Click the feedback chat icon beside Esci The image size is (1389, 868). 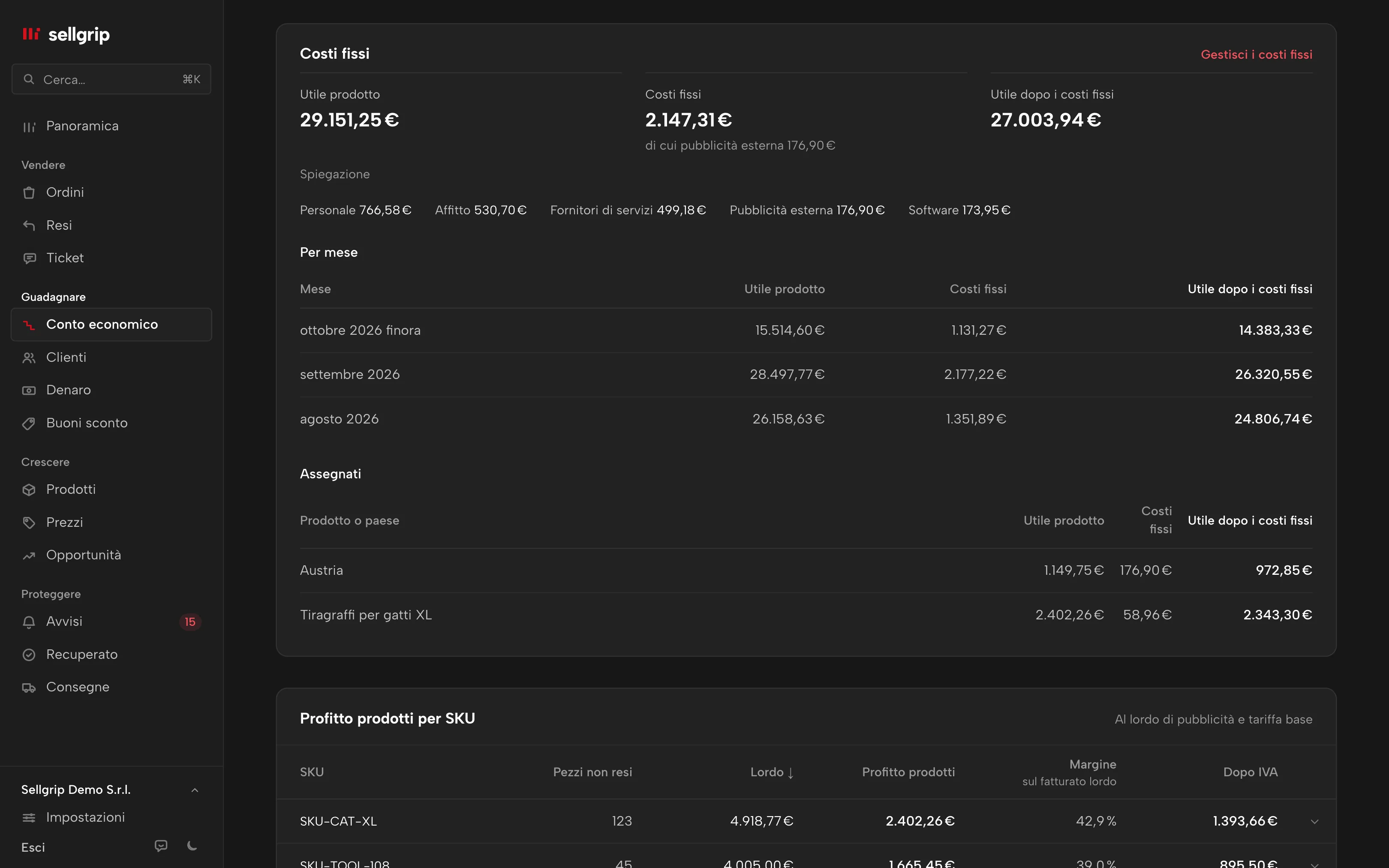(x=161, y=846)
